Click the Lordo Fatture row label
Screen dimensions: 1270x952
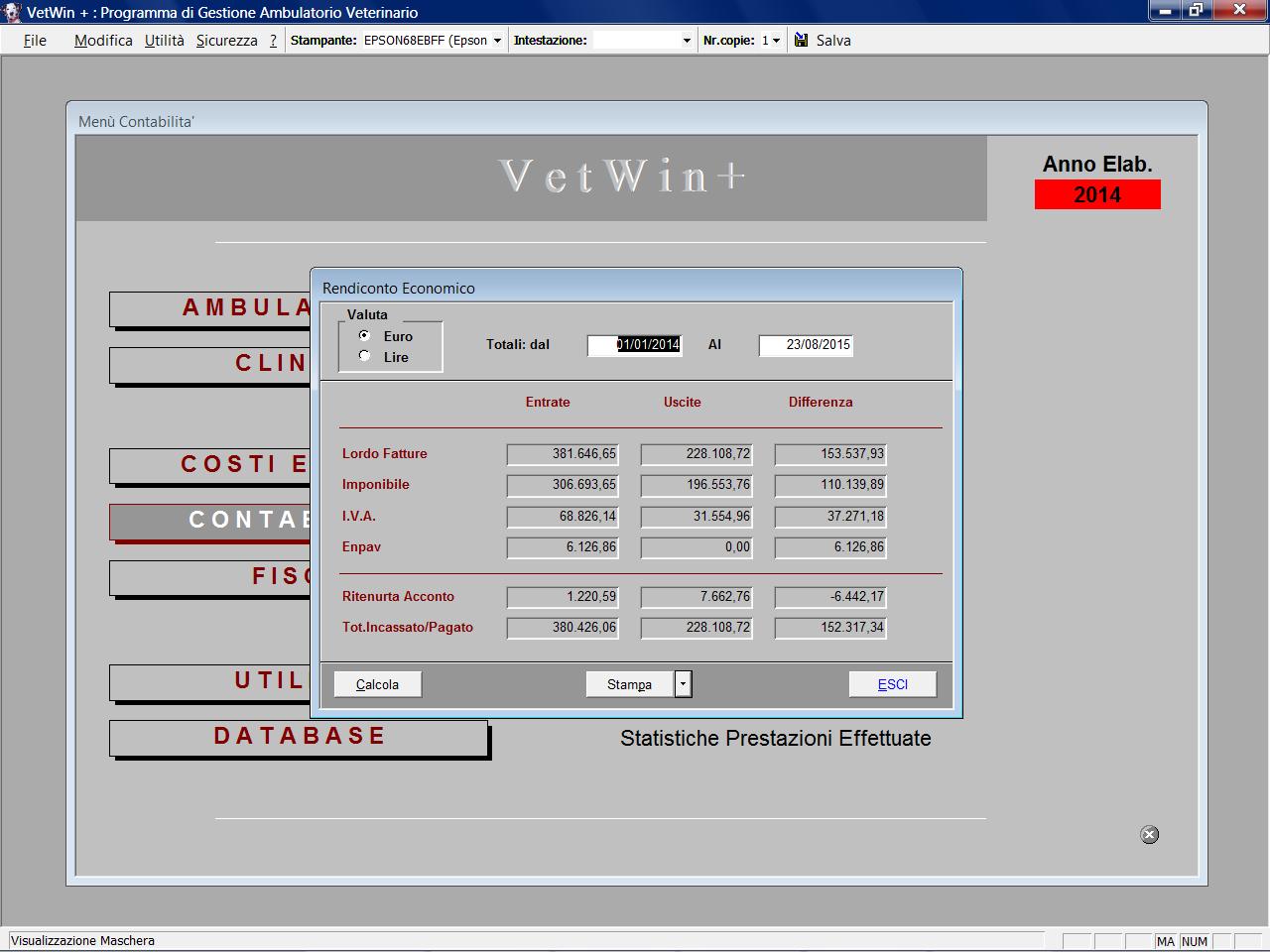tap(385, 453)
